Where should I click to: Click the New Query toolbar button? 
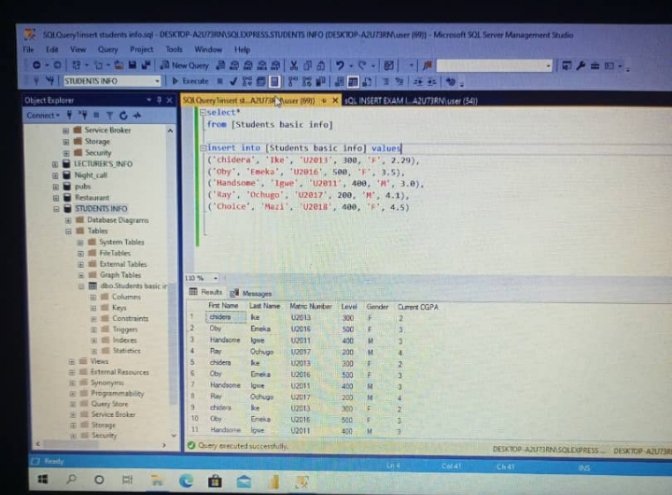pyautogui.click(x=184, y=65)
